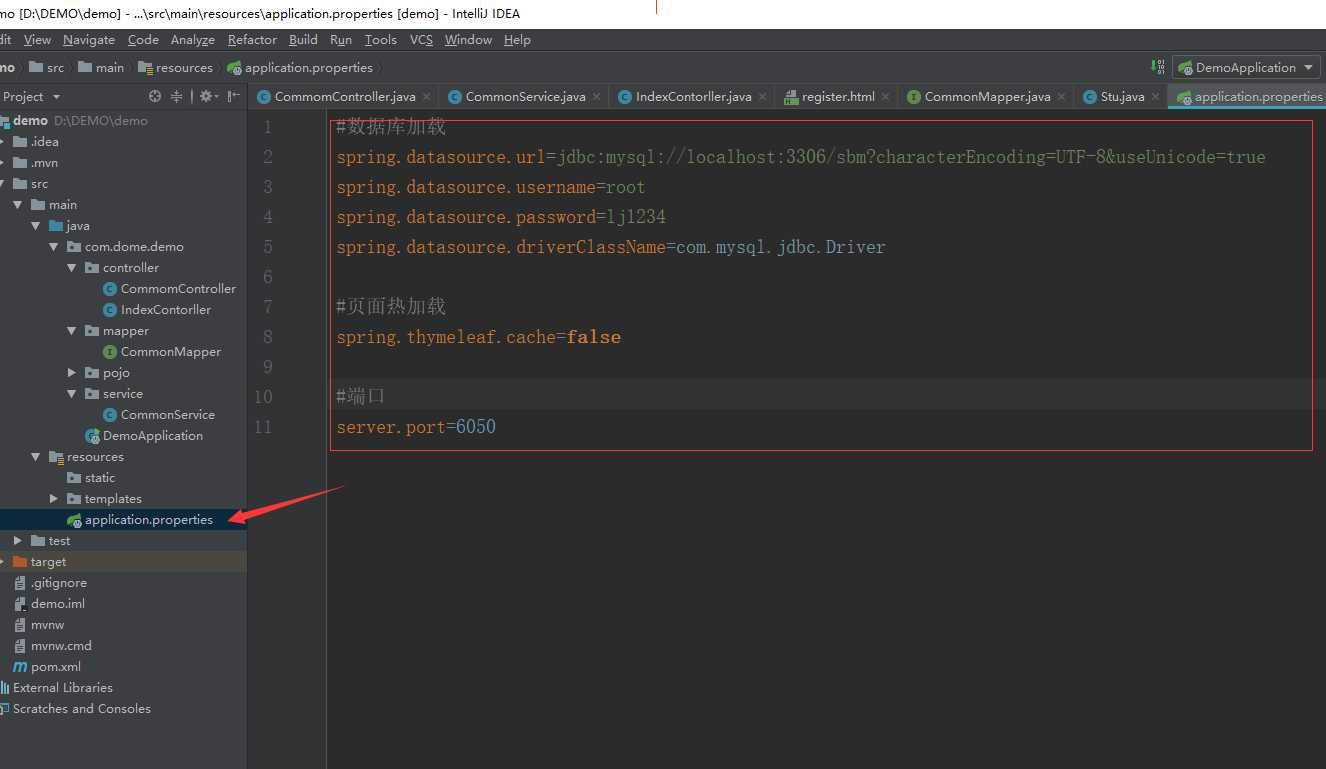Screen dimensions: 1326x769
Task: Click the spring.thymeleaf.cache=false line
Action: pos(478,337)
